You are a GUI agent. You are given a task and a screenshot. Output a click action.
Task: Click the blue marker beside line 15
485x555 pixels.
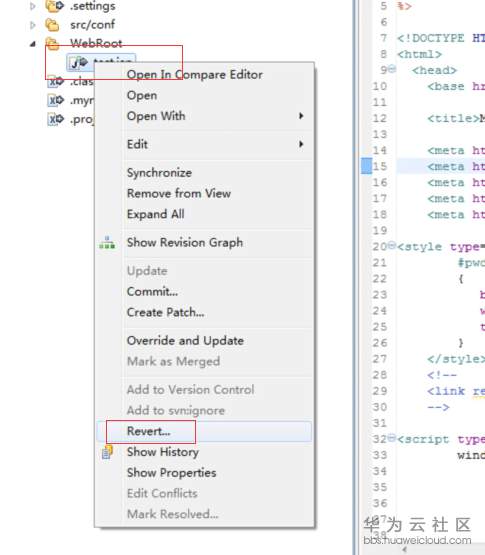tap(366, 166)
